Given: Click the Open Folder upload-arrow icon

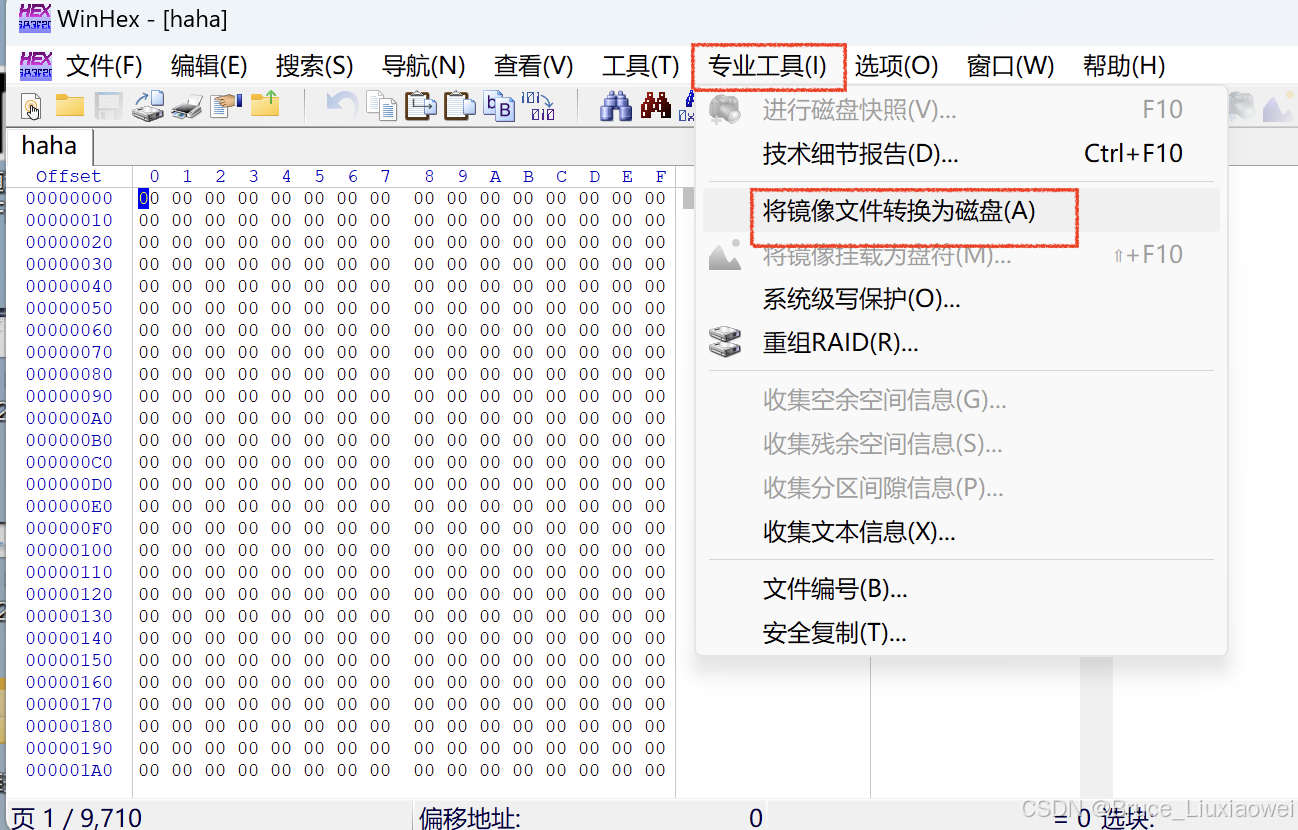Looking at the screenshot, I should 265,104.
